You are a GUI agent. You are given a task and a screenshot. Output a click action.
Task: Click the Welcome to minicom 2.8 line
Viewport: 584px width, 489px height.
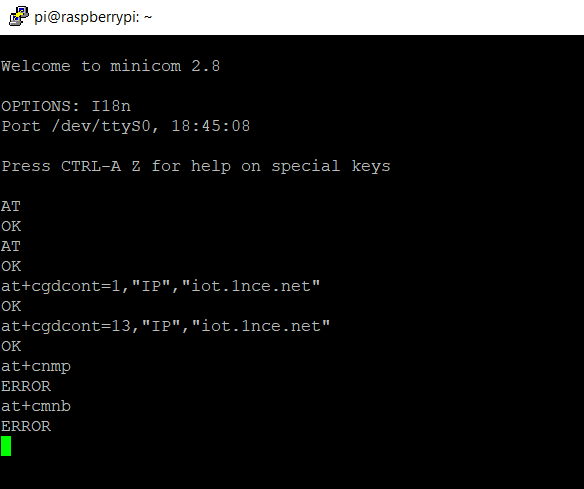[x=111, y=66]
